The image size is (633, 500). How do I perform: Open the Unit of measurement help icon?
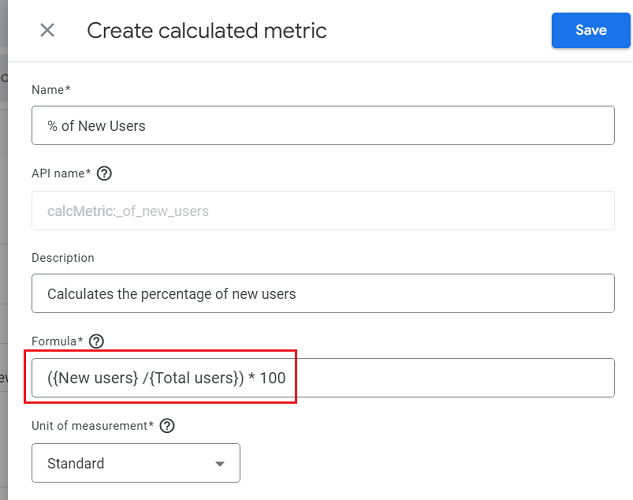pyautogui.click(x=167, y=426)
